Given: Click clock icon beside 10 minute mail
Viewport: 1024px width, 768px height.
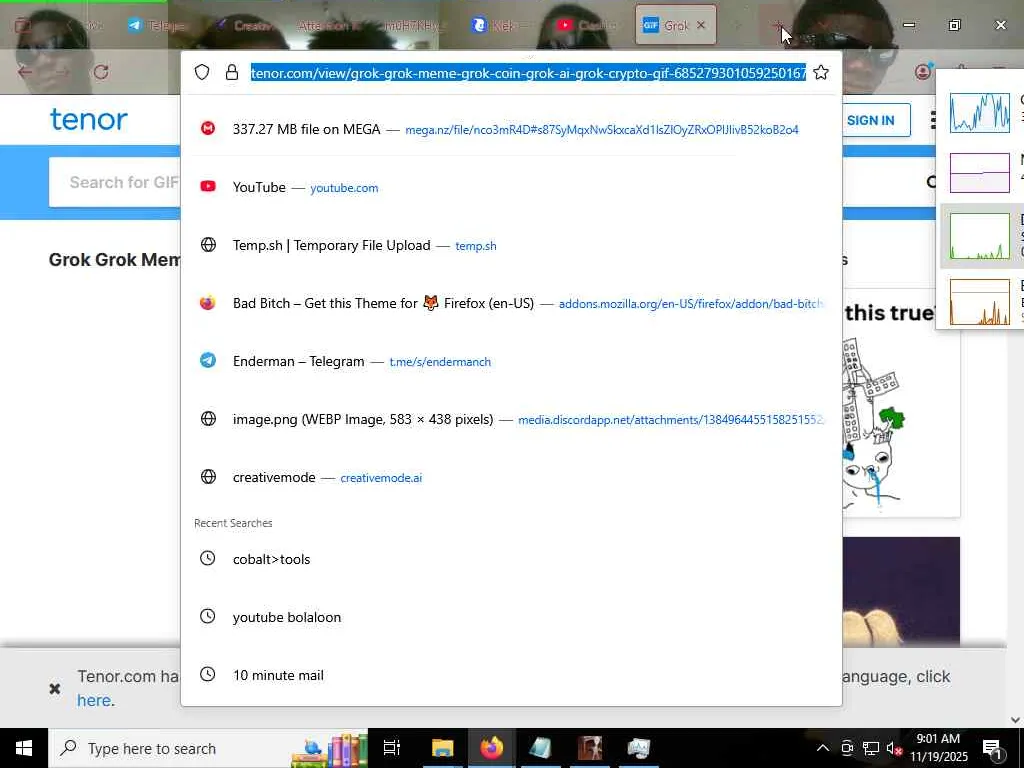Looking at the screenshot, I should click(207, 674).
